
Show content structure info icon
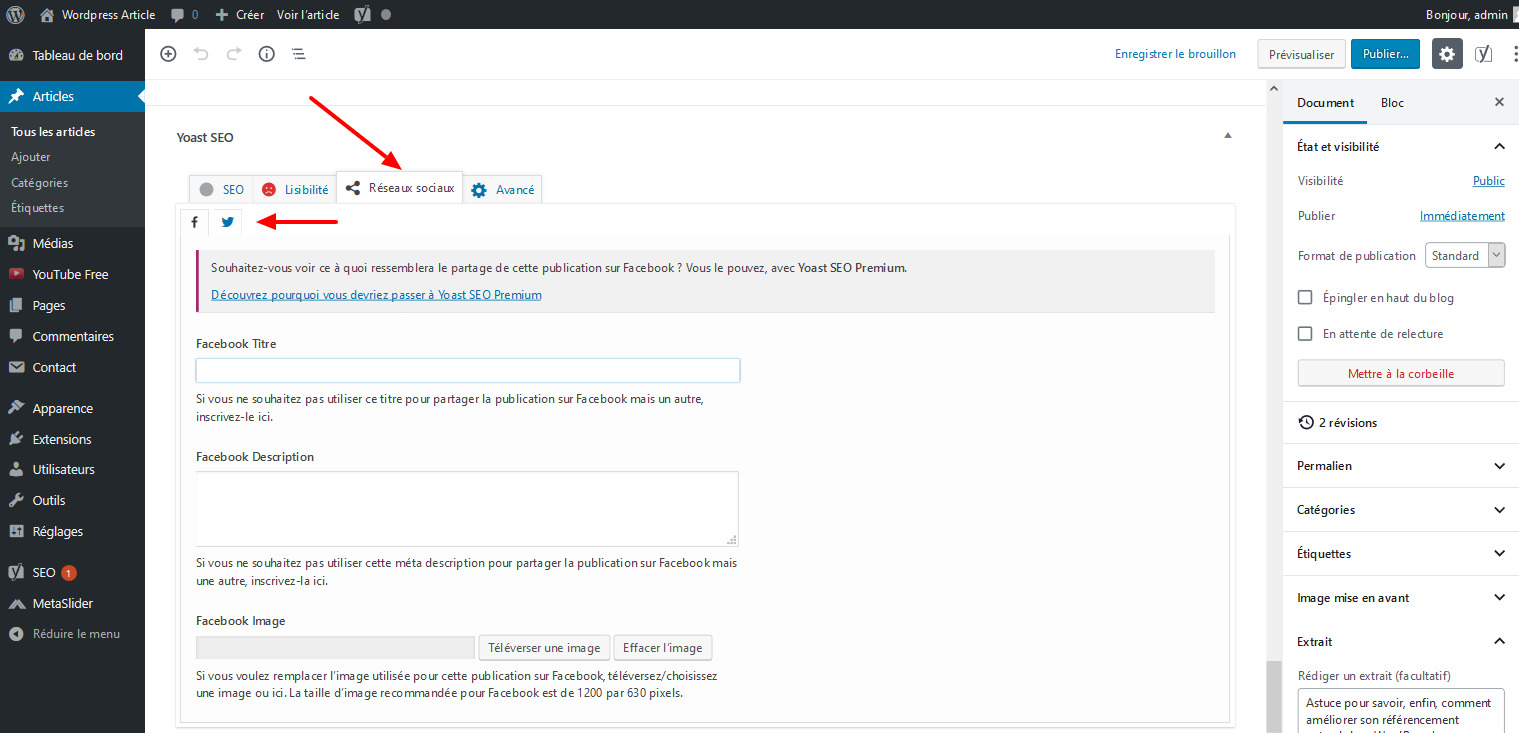click(266, 54)
